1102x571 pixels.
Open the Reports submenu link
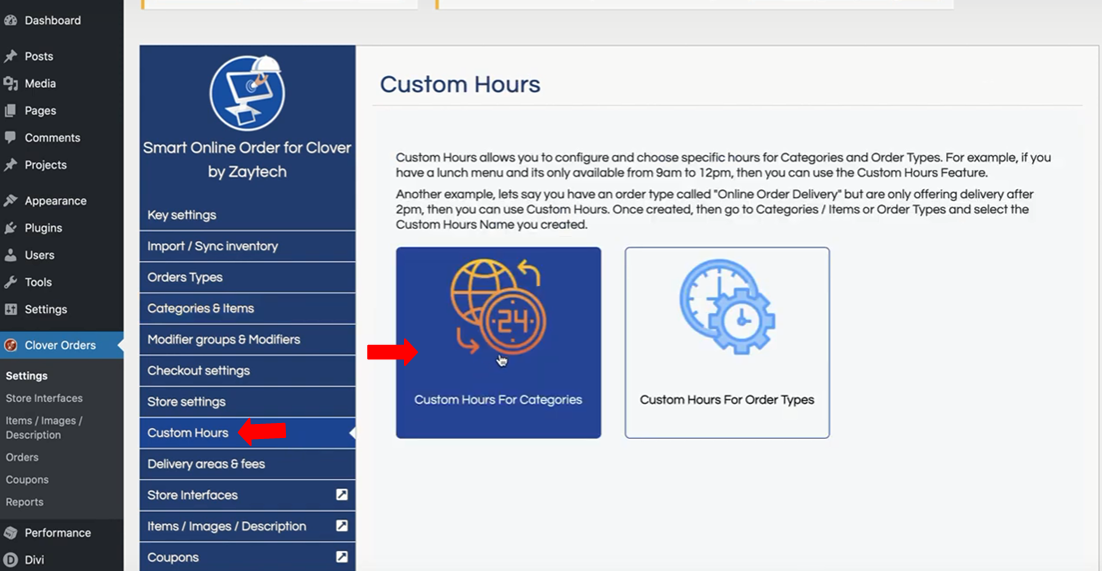click(x=25, y=502)
